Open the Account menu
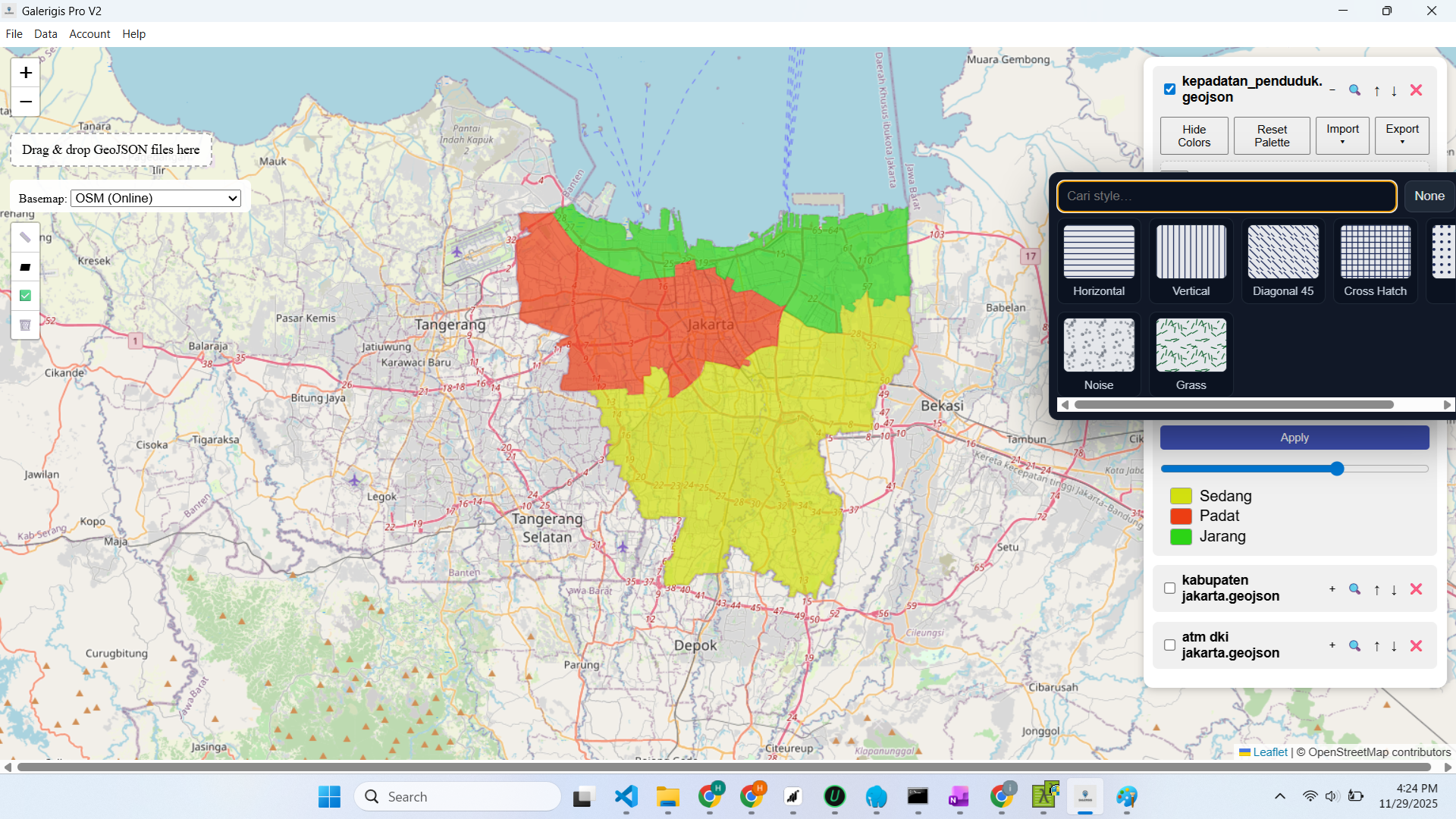This screenshot has width=1456, height=819. (89, 34)
